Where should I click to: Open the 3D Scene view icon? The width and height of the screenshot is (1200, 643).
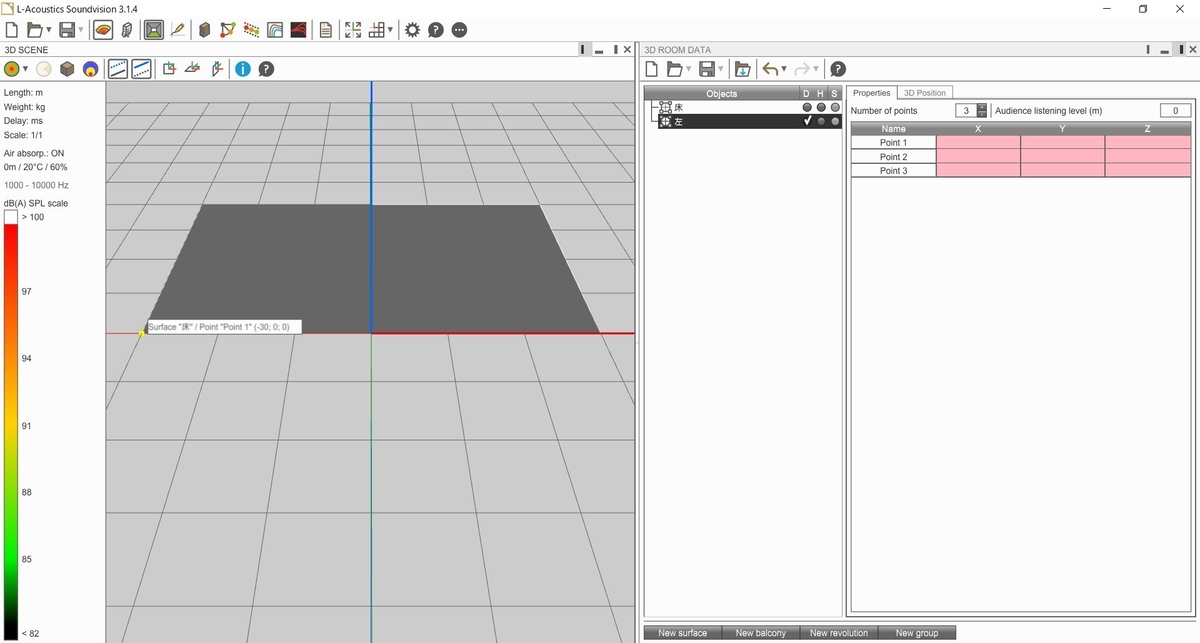103,30
